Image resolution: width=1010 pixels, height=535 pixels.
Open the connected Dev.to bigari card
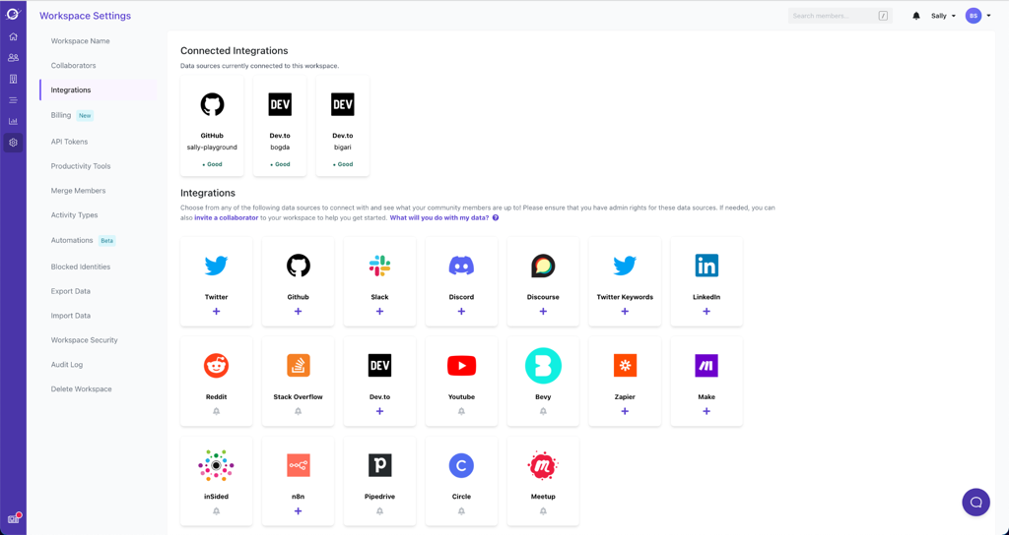(343, 126)
